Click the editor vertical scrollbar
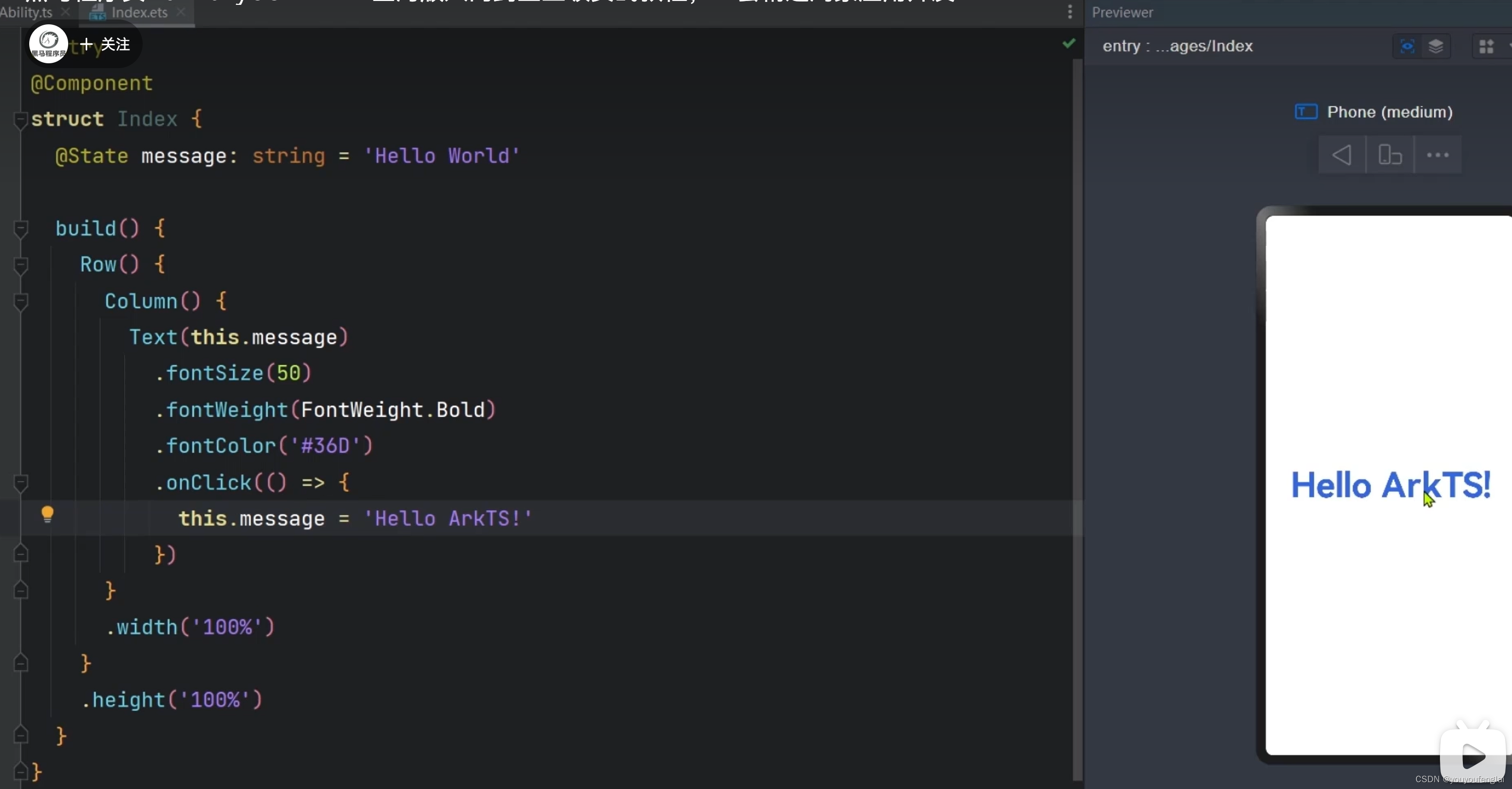Image resolution: width=1512 pixels, height=789 pixels. click(1077, 420)
